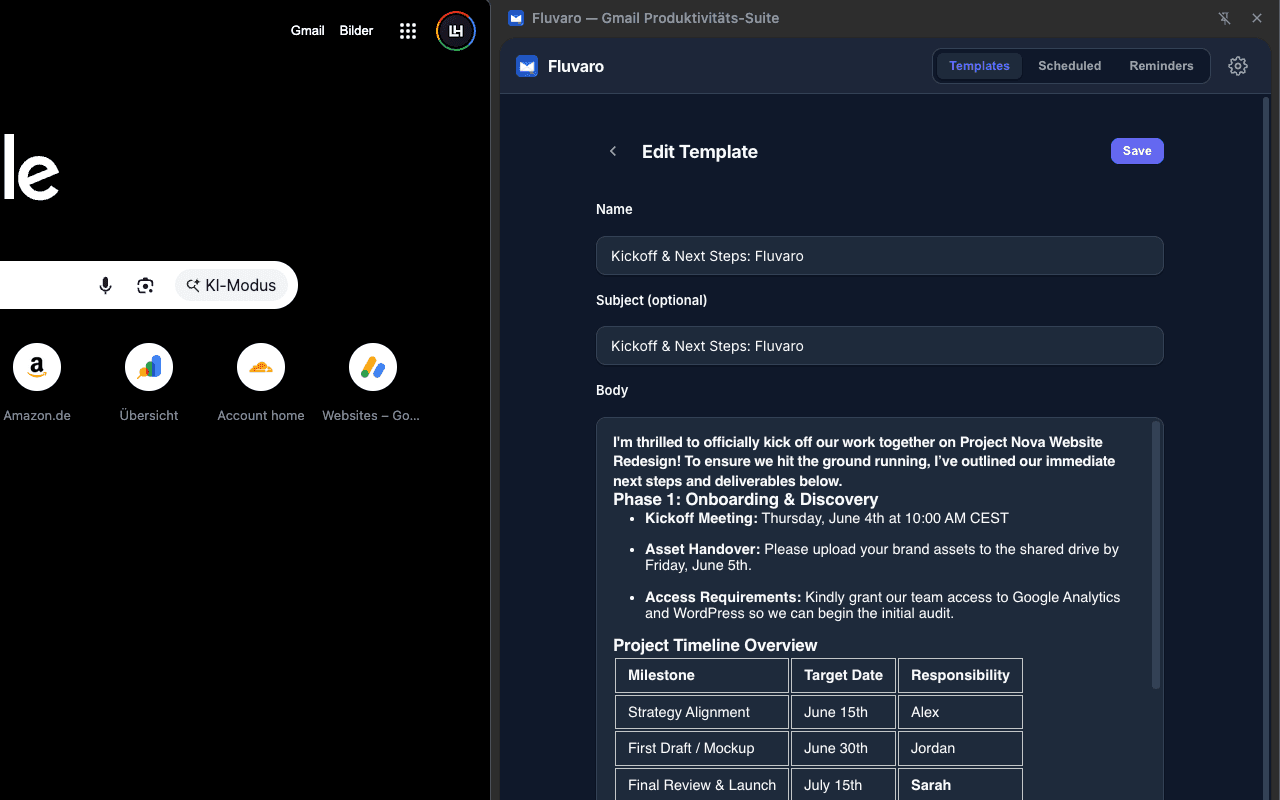Open the Gmail link

pyautogui.click(x=307, y=31)
